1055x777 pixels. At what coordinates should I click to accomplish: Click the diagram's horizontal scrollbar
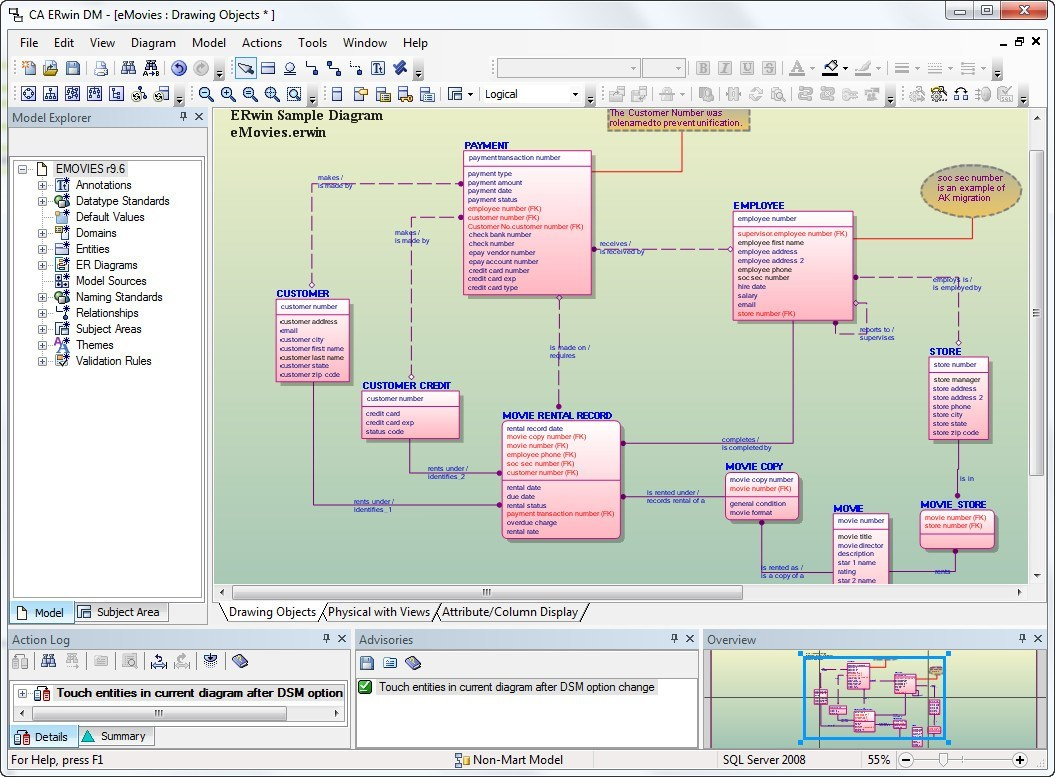tap(485, 592)
